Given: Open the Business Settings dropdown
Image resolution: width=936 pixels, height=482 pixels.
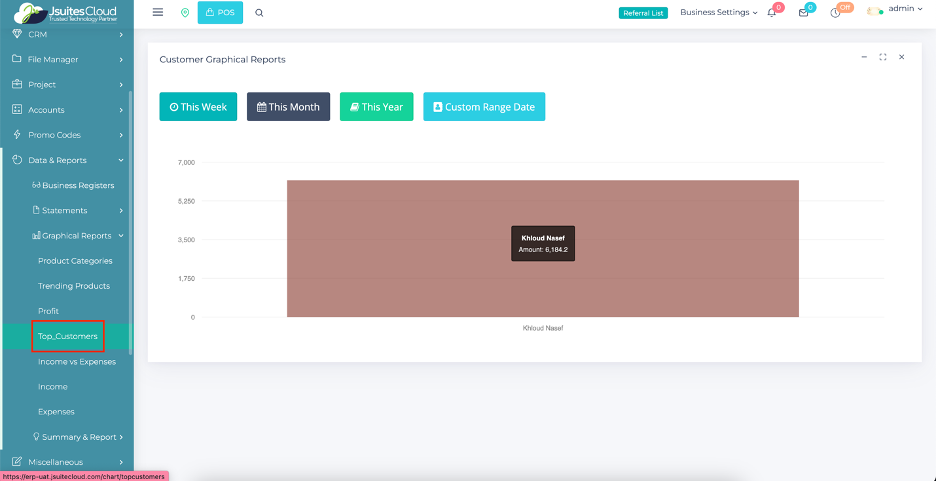Looking at the screenshot, I should [718, 12].
